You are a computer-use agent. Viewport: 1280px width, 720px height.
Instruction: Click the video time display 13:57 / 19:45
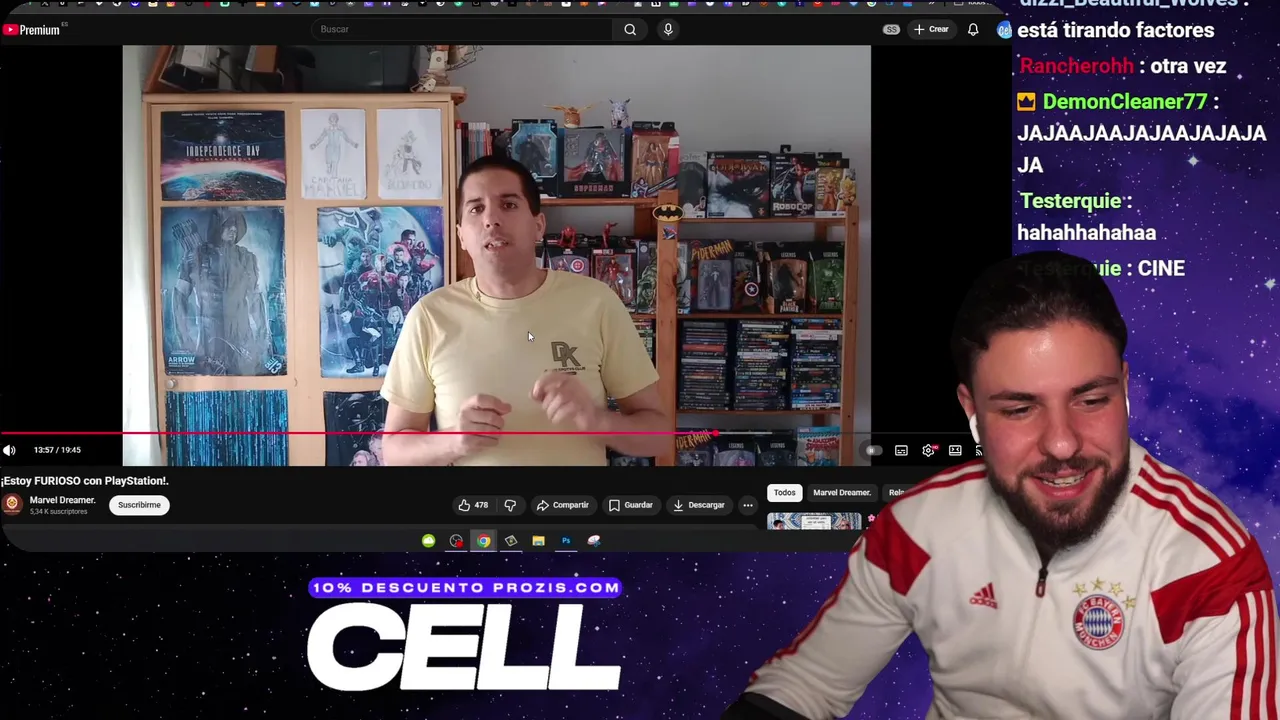pos(57,450)
